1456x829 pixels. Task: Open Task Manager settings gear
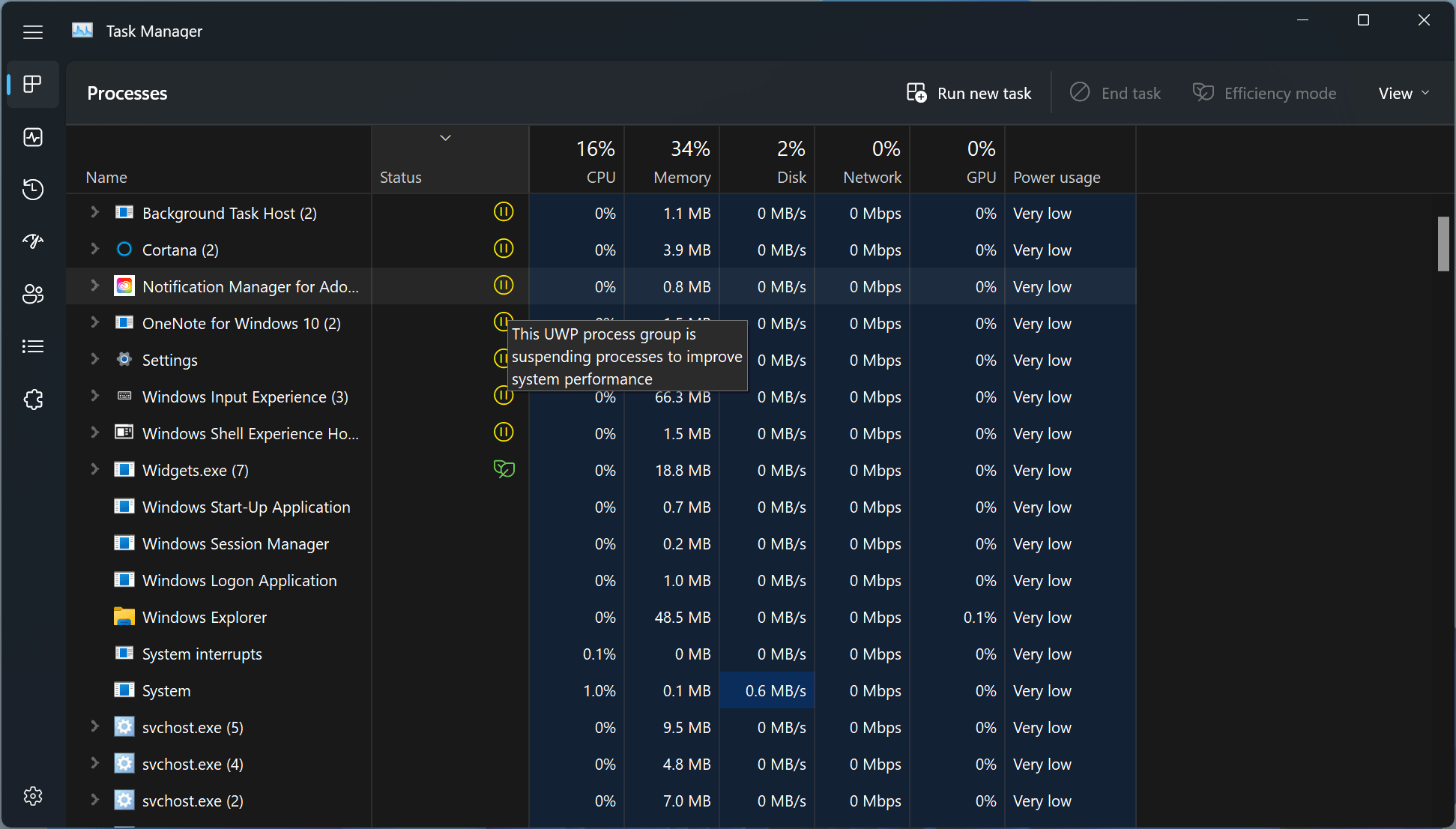[33, 796]
